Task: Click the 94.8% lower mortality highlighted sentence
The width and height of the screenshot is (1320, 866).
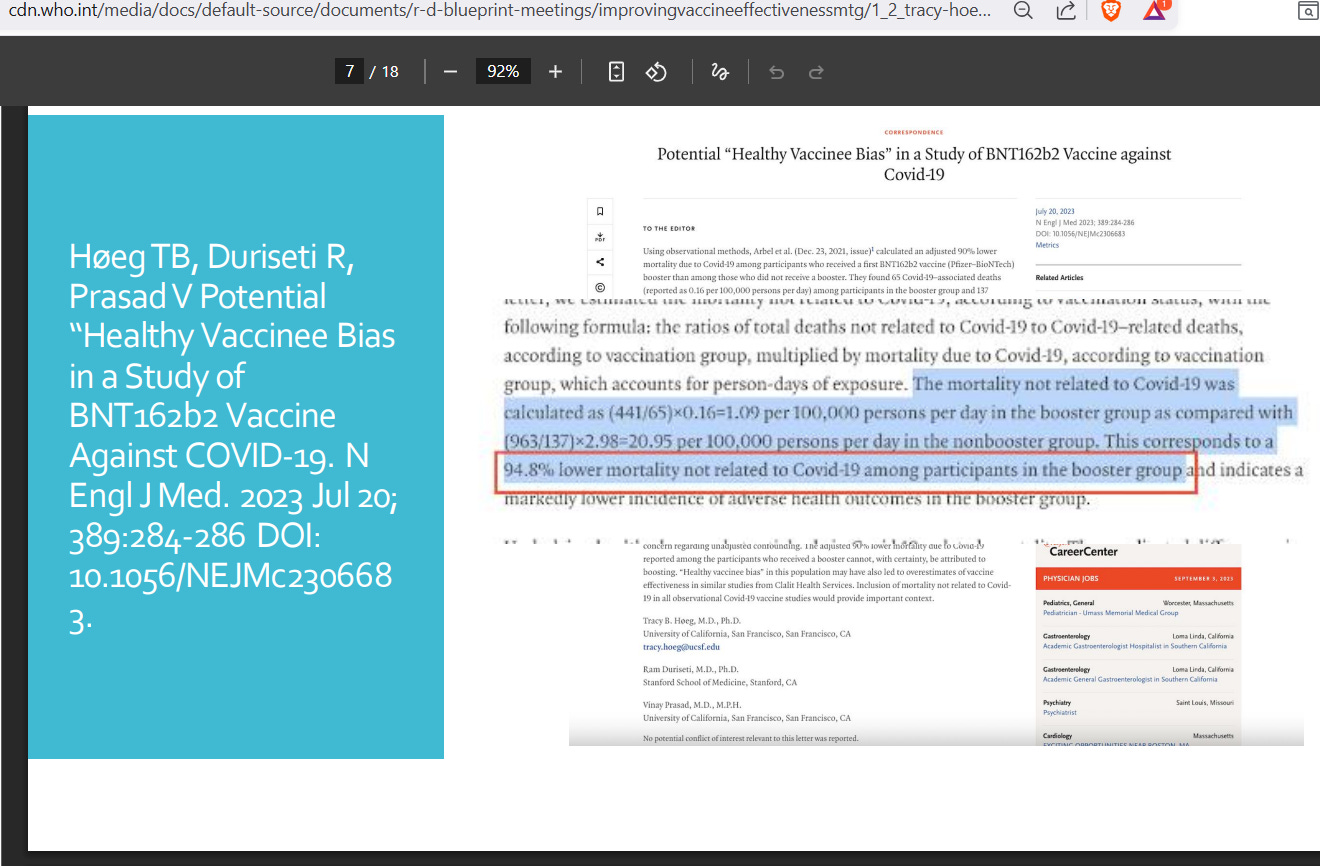Action: (x=844, y=470)
